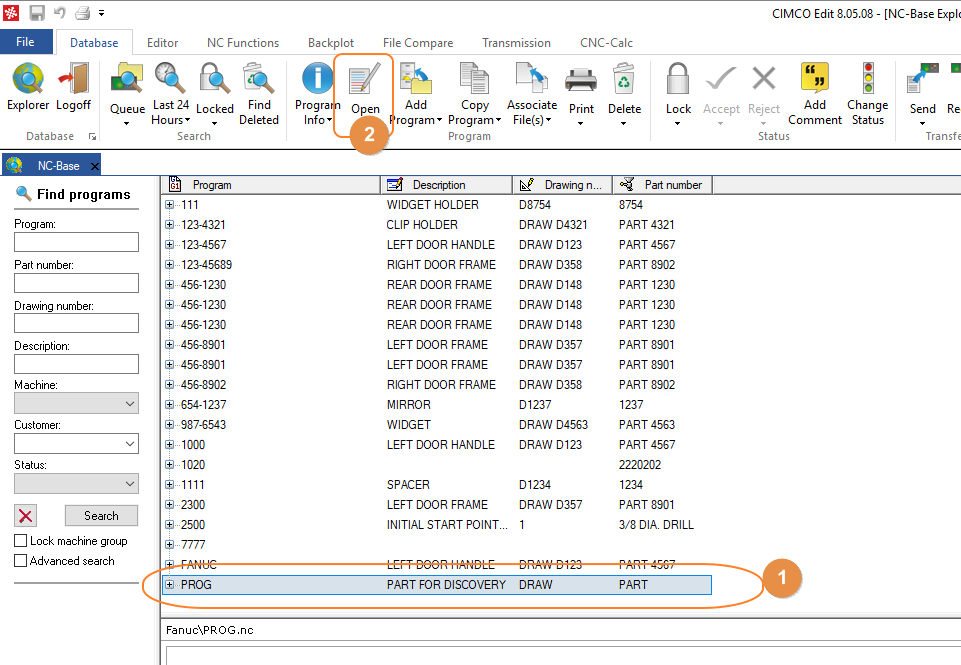The width and height of the screenshot is (961, 665).
Task: Open the selected program with Open icon
Action: (365, 80)
